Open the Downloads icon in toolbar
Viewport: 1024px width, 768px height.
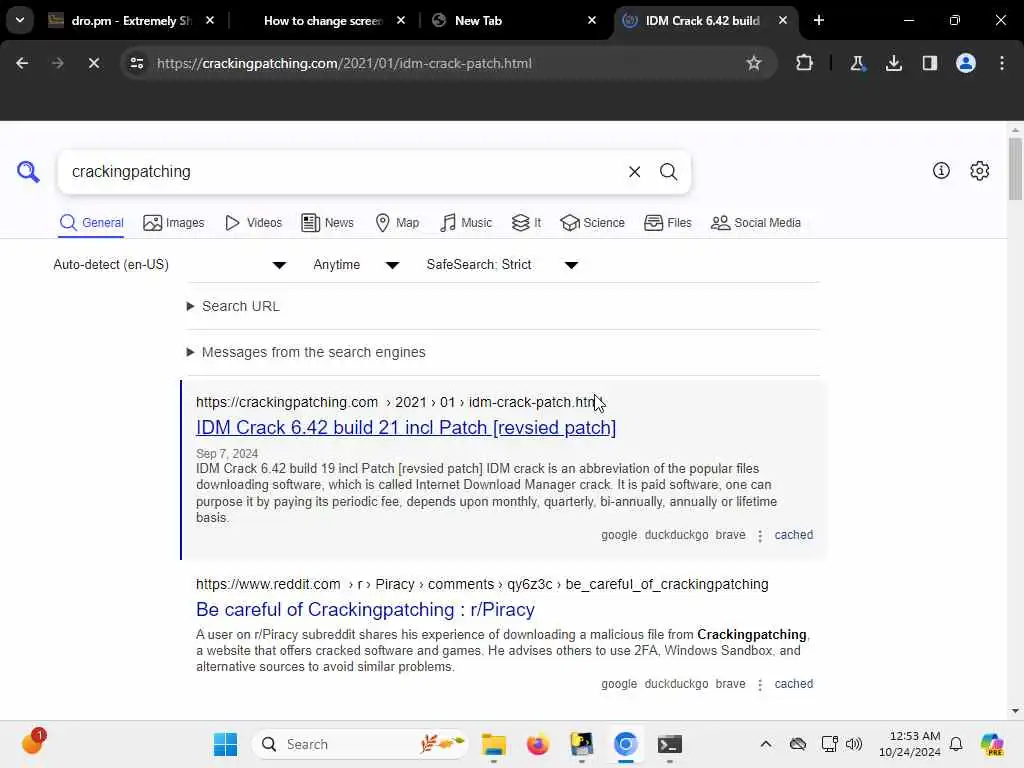point(893,63)
